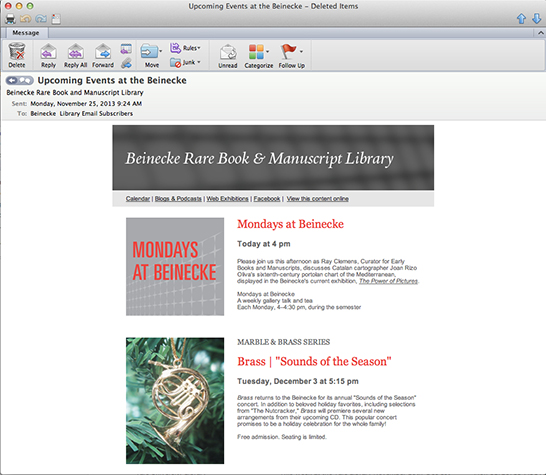546x475 pixels.
Task: Click the Move folder icon
Action: [x=149, y=52]
